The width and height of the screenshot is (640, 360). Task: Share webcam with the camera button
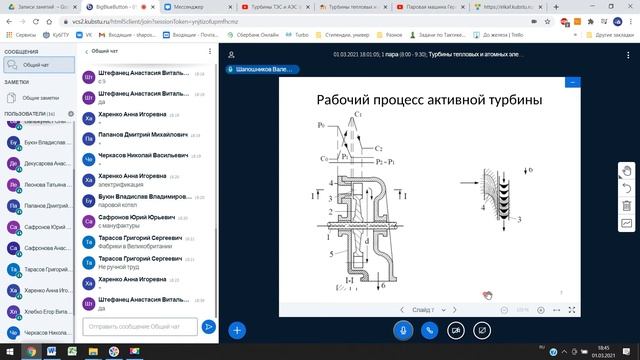click(456, 330)
